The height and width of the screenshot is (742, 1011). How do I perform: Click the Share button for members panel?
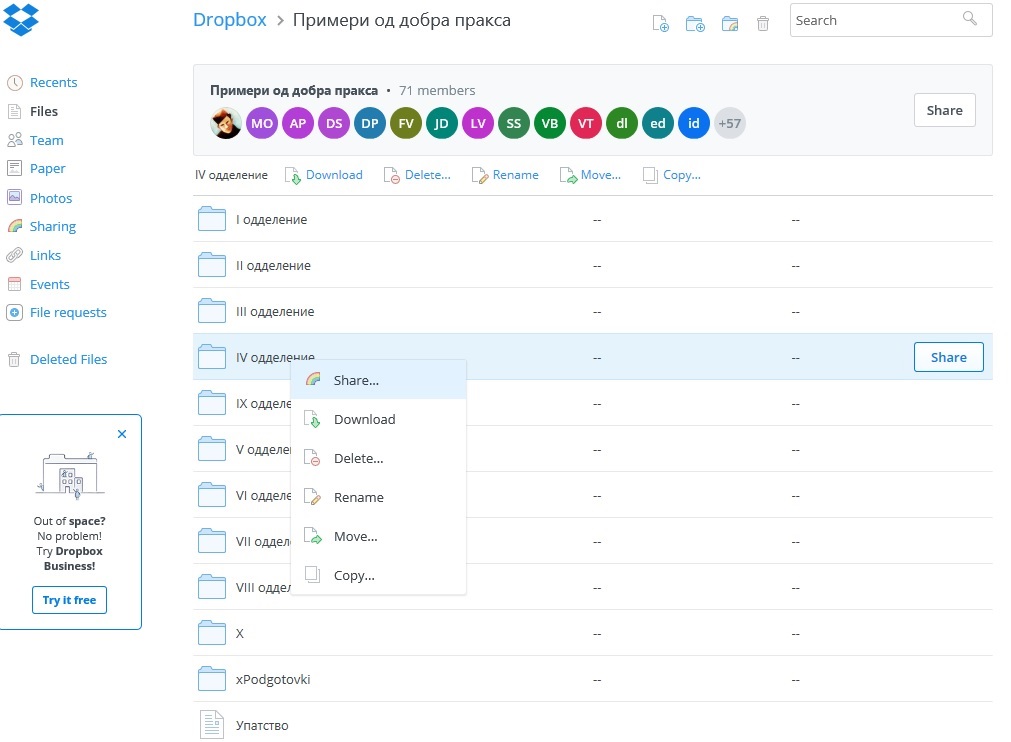(x=945, y=110)
